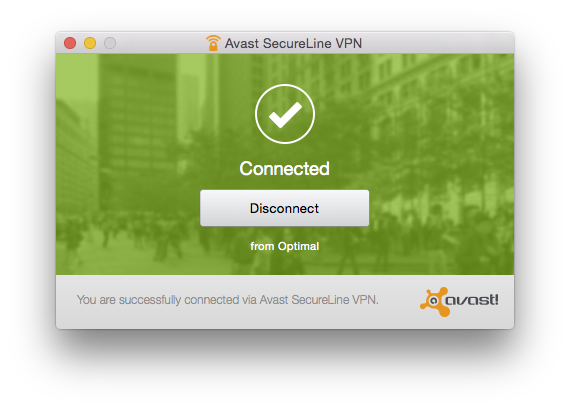Click empty title bar right of title
Screen dimensions: 570x409
pyautogui.click(x=436, y=43)
